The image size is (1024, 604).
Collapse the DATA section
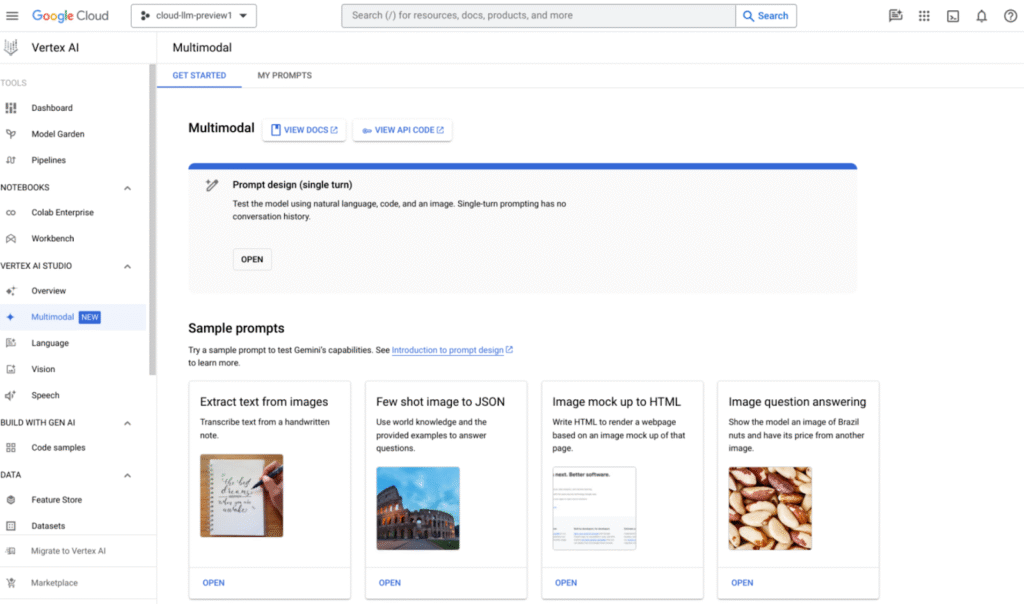click(127, 473)
